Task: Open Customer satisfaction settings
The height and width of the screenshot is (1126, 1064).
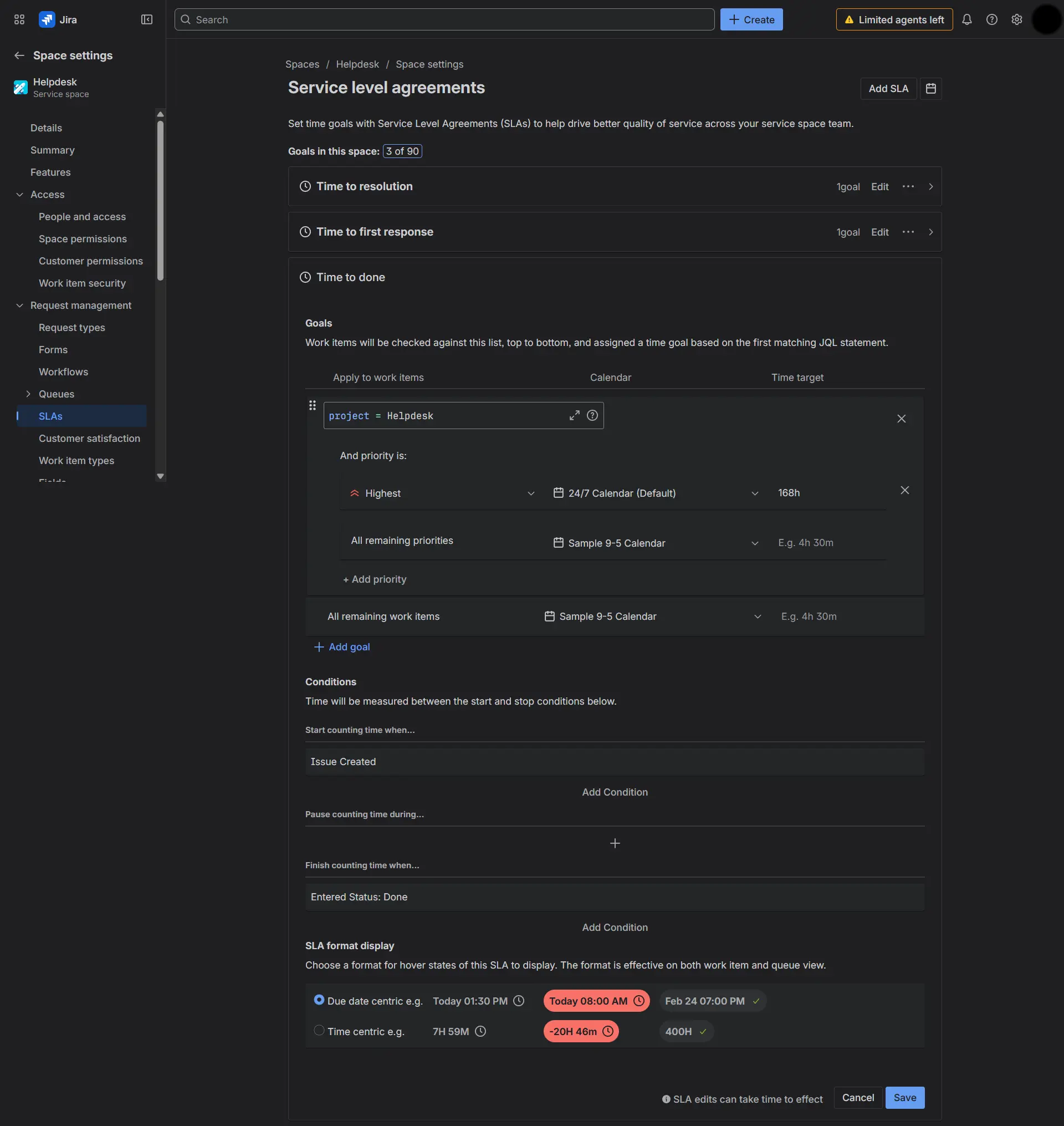Action: [x=90, y=438]
